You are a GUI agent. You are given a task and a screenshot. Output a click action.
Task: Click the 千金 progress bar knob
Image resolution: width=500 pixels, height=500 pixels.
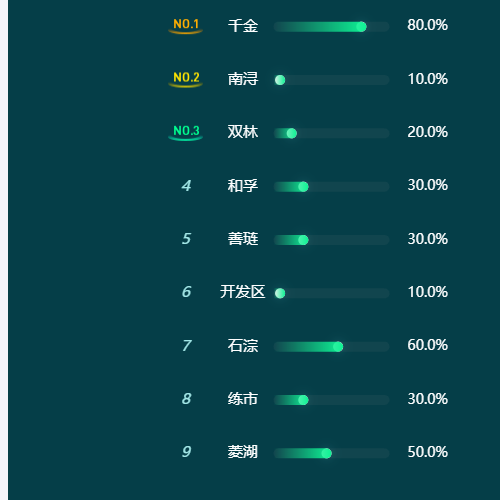tap(361, 27)
